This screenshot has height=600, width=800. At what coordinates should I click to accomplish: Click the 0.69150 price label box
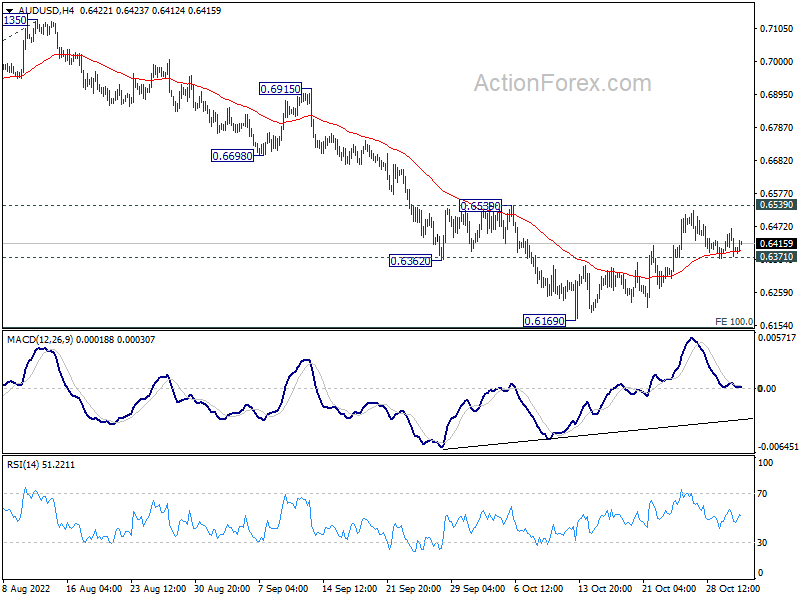pyautogui.click(x=281, y=89)
